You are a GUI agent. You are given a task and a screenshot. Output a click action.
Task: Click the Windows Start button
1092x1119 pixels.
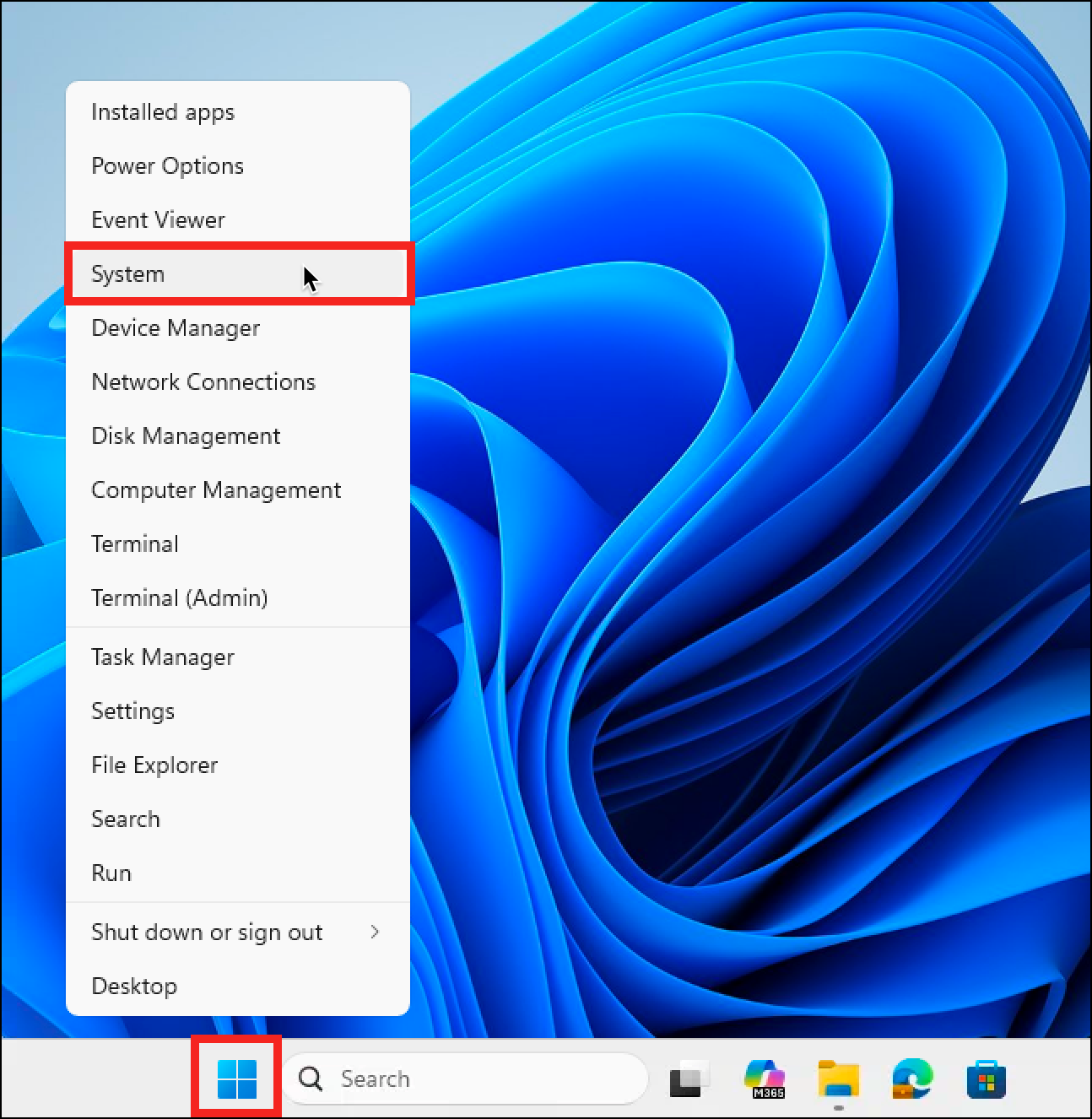(x=236, y=1078)
